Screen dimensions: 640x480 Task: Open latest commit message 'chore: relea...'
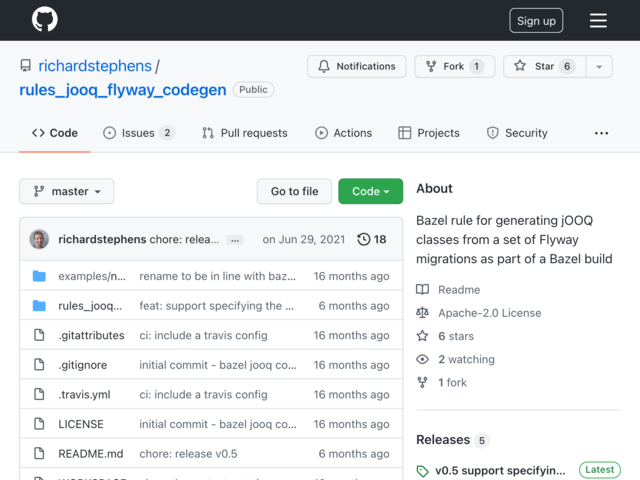184,239
